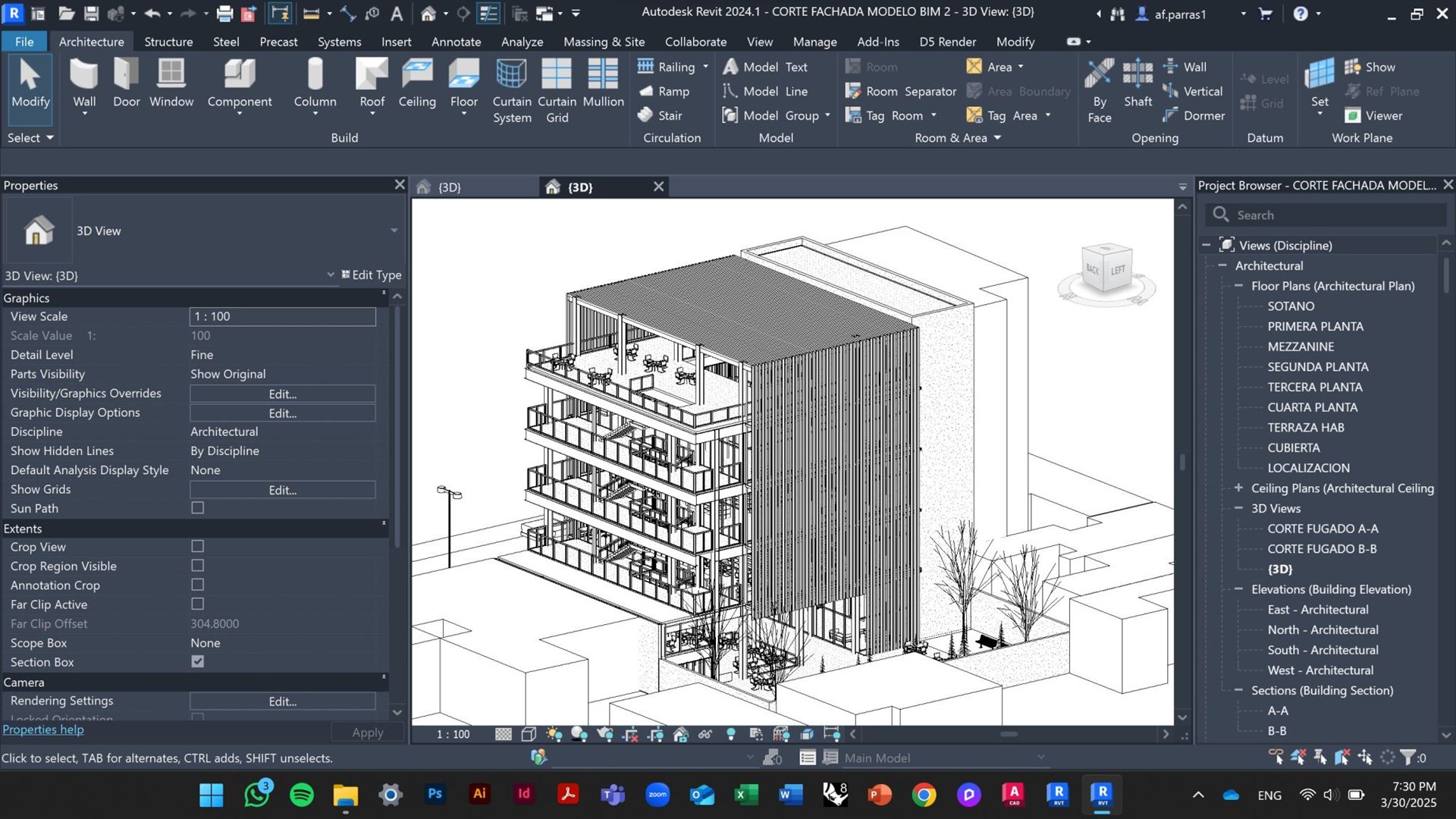The height and width of the screenshot is (819, 1456).
Task: Open the Select panel dropdown
Action: pos(30,137)
